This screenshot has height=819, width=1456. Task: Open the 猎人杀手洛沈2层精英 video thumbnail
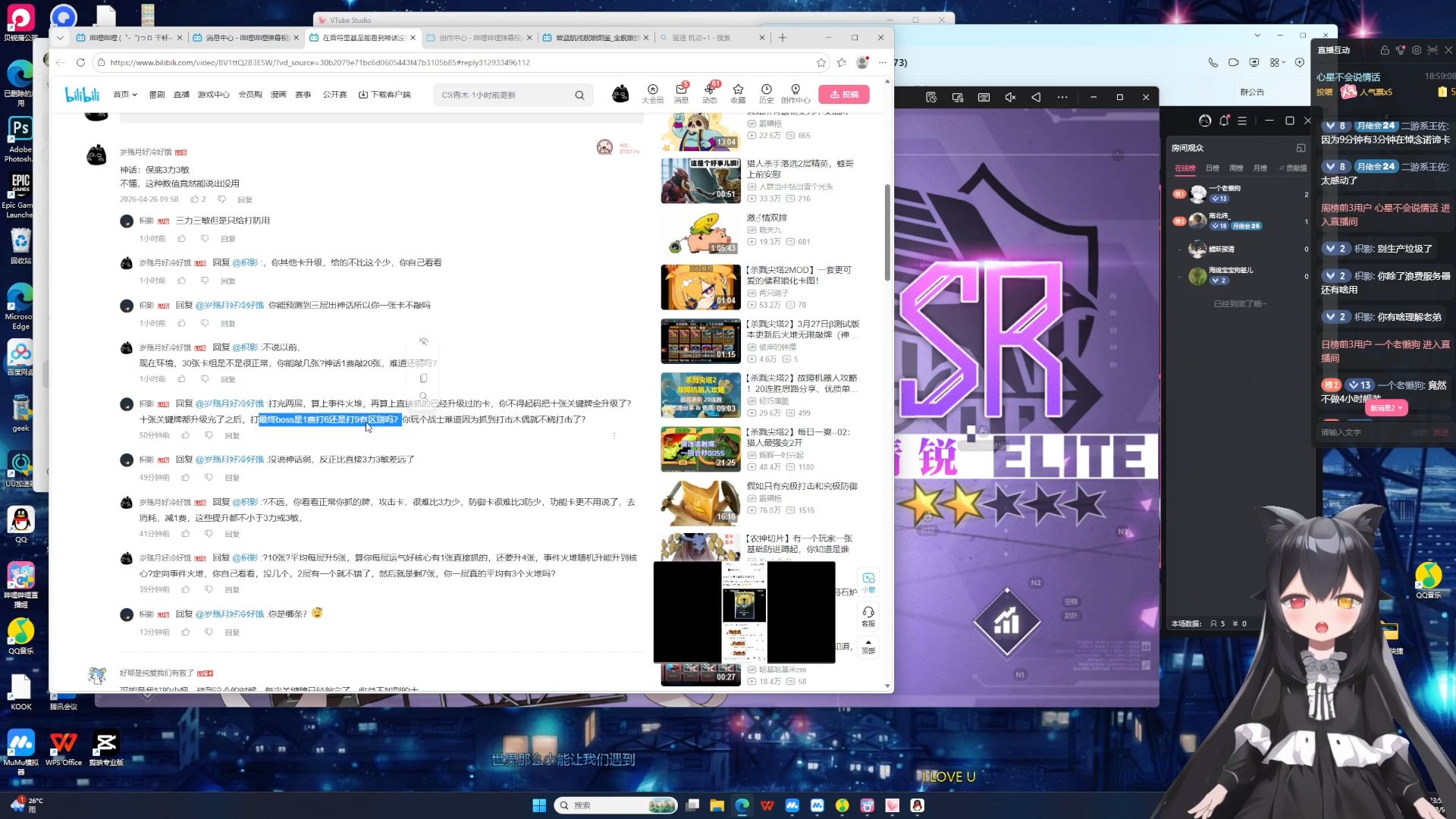[x=701, y=180]
